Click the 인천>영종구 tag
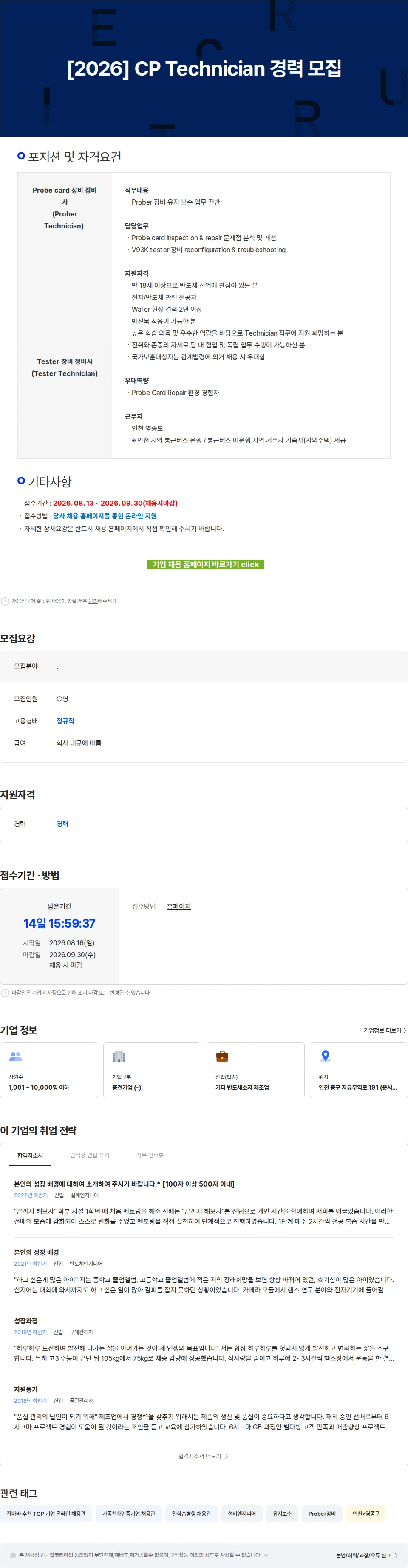 point(366,1514)
